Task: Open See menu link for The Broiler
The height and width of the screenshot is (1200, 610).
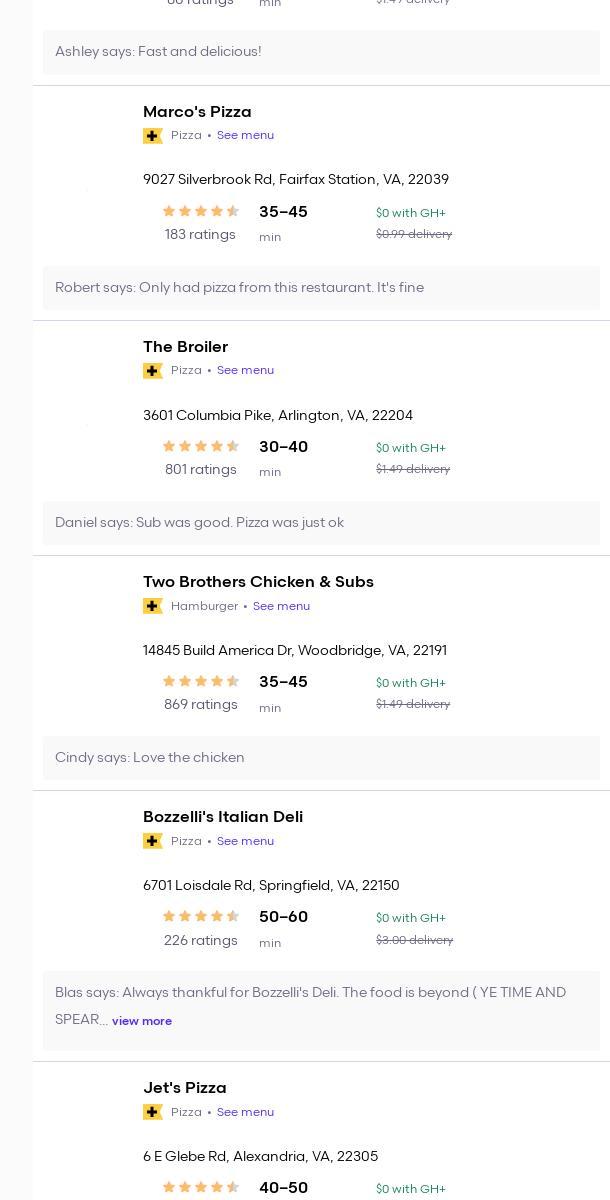Action: point(245,371)
